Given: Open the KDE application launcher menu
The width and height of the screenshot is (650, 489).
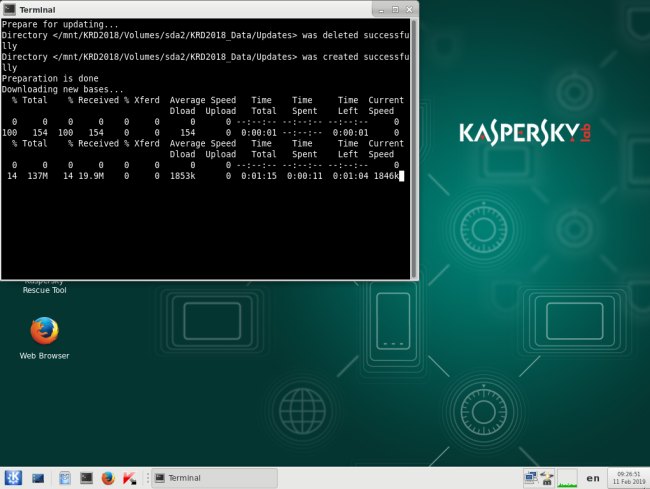Looking at the screenshot, I should click(x=13, y=478).
